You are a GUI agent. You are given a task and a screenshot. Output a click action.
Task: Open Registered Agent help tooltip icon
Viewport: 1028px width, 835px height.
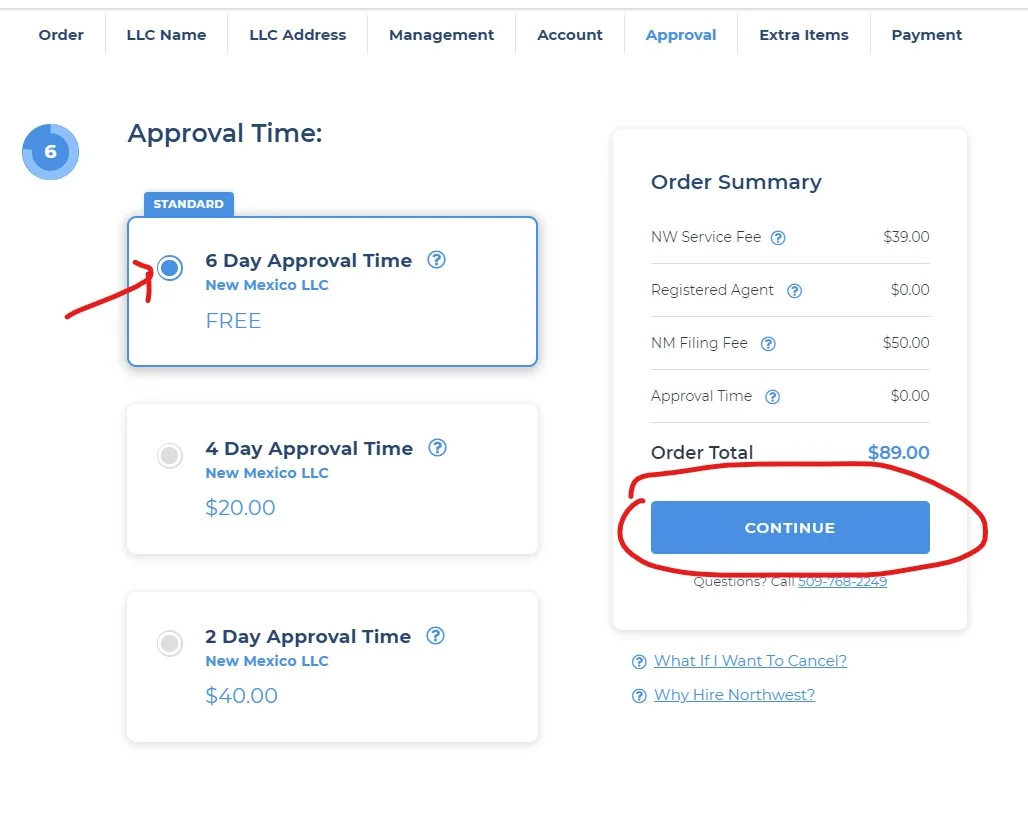pos(794,291)
